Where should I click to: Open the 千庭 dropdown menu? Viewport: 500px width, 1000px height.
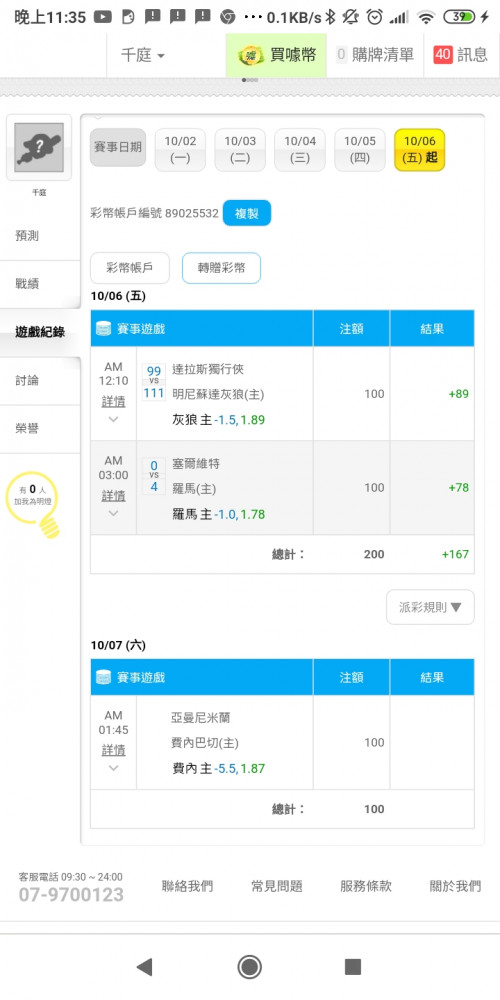coord(143,55)
